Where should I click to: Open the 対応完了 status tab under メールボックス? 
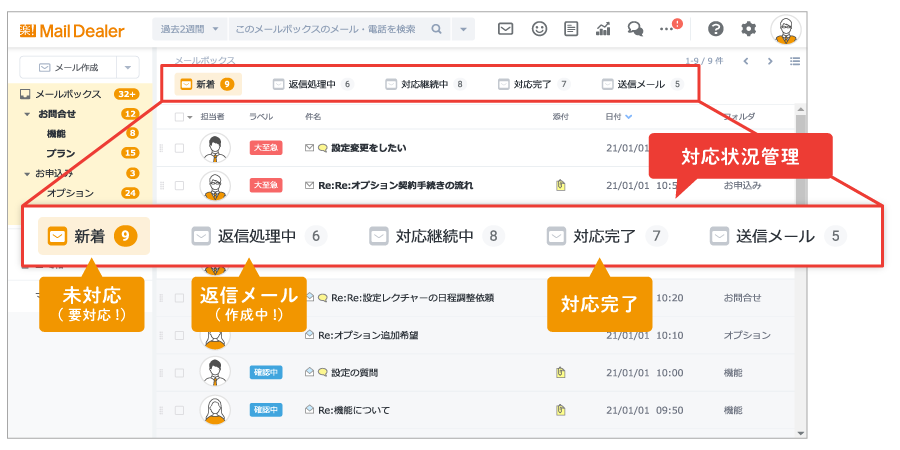pos(534,84)
